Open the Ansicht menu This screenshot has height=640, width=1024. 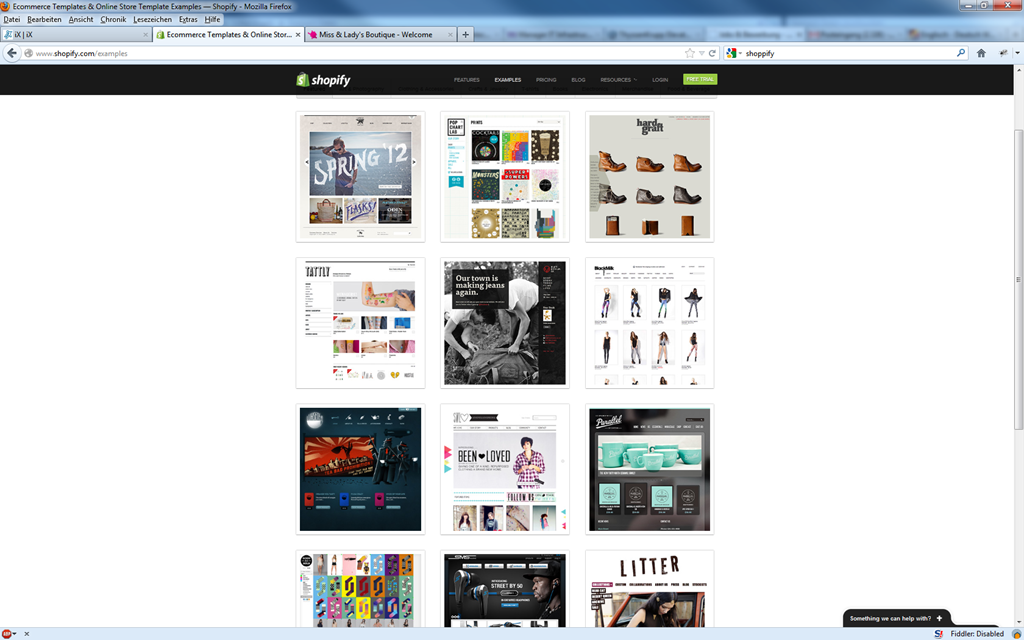click(x=81, y=20)
